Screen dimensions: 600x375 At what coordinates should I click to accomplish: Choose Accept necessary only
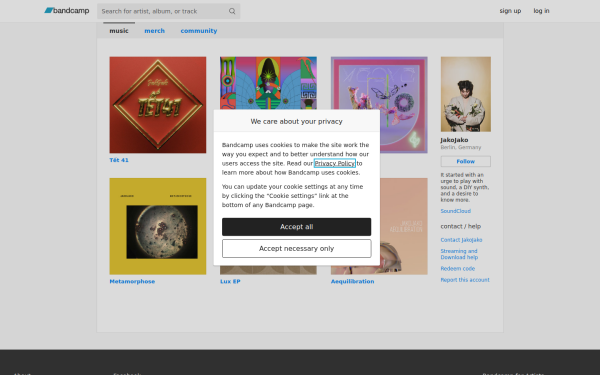coord(297,249)
